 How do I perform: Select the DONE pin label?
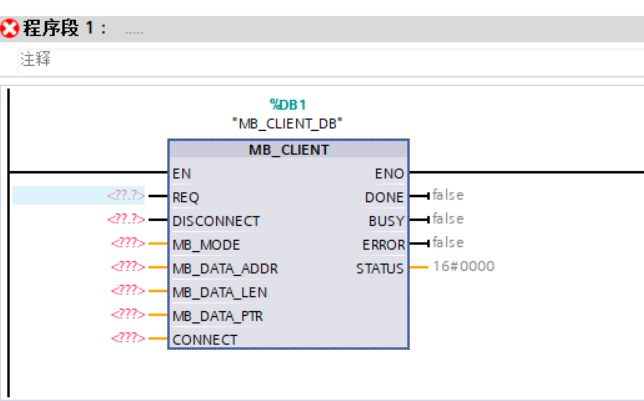click(x=384, y=198)
